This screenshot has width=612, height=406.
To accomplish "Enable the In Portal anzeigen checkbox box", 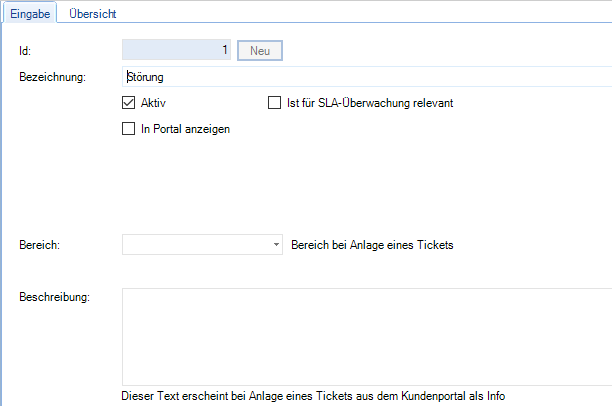I will pos(128,128).
